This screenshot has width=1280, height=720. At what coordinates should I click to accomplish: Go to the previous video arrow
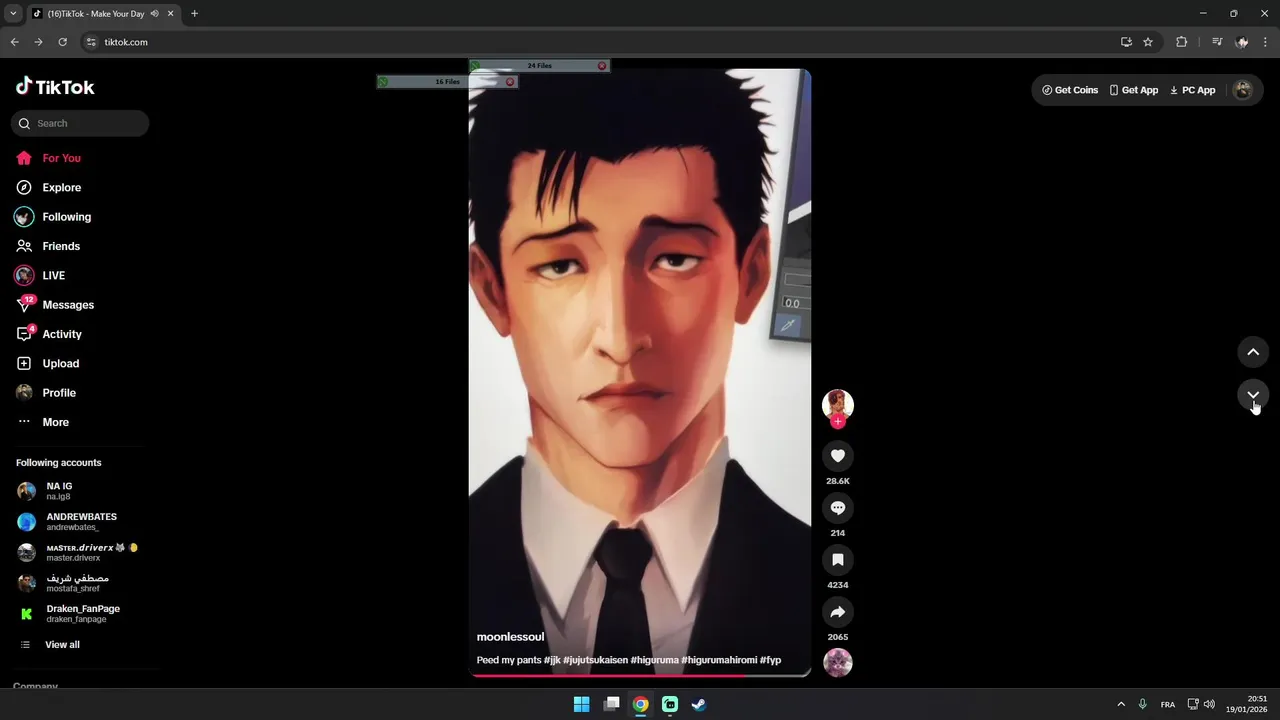point(1253,352)
